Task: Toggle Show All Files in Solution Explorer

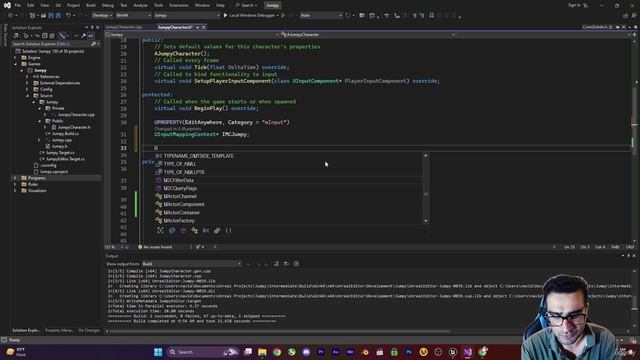Action: [x=52, y=36]
